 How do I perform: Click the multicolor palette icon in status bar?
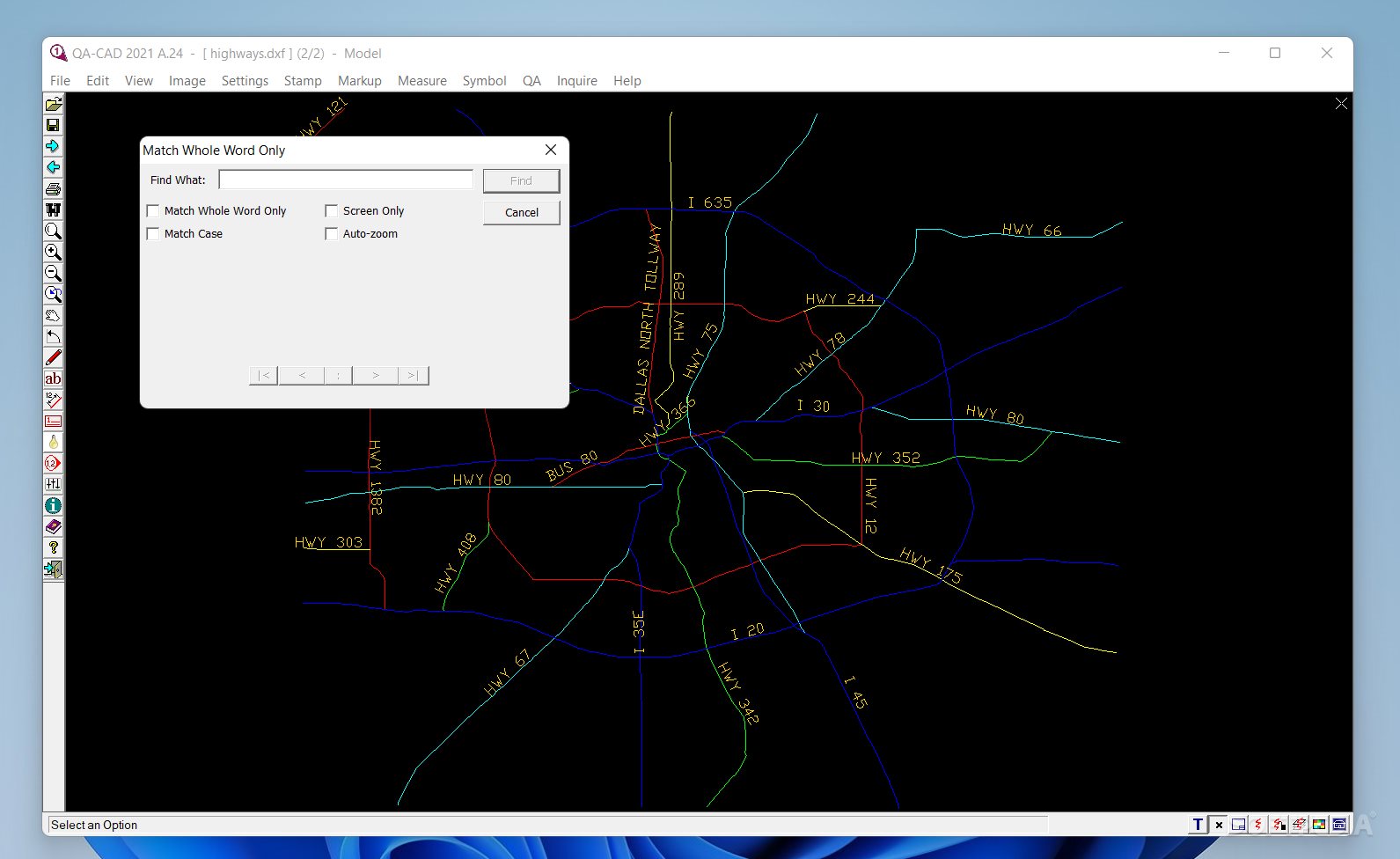(x=1319, y=825)
